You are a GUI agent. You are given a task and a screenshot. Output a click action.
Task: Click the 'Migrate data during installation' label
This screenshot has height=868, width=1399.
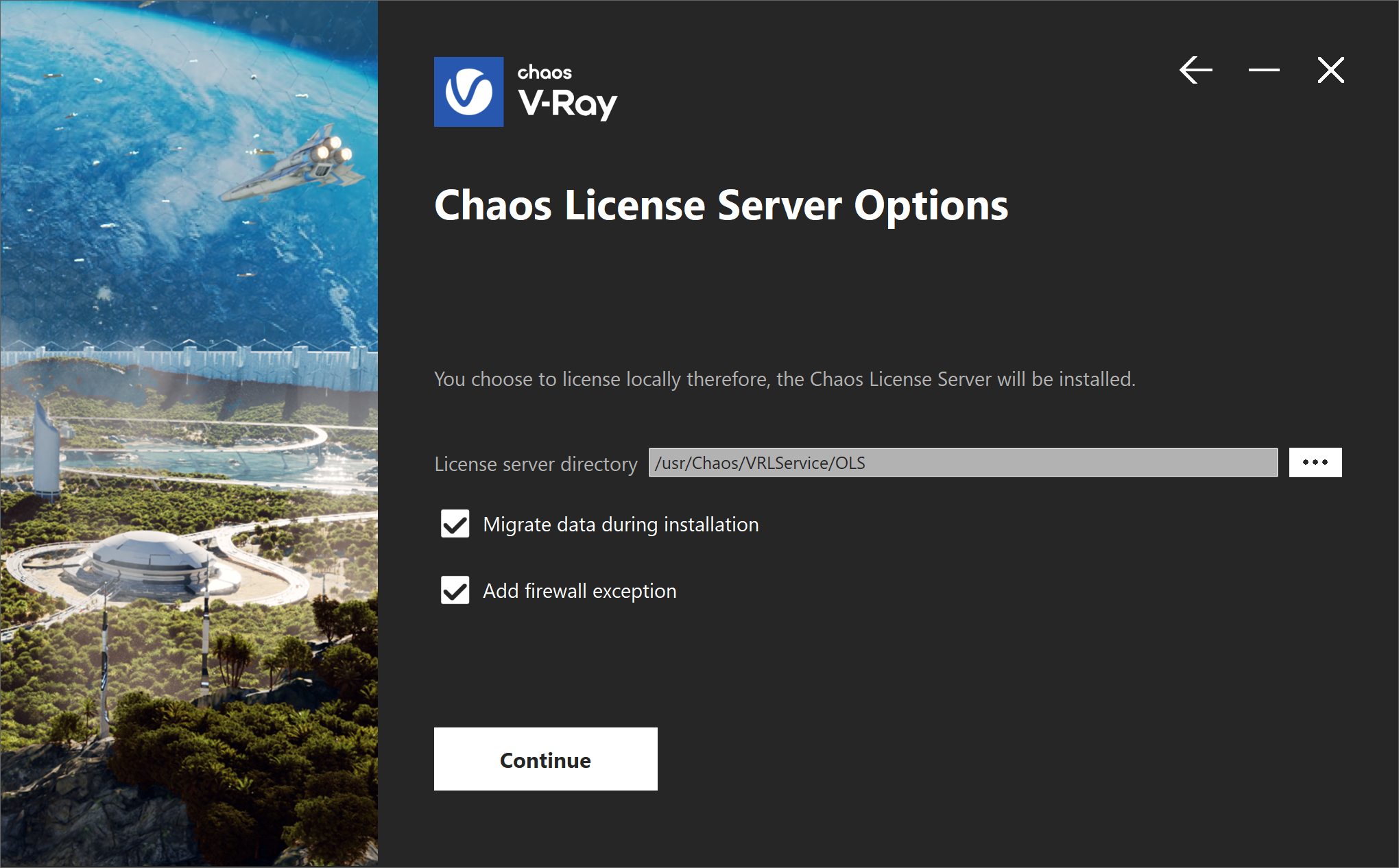point(621,525)
